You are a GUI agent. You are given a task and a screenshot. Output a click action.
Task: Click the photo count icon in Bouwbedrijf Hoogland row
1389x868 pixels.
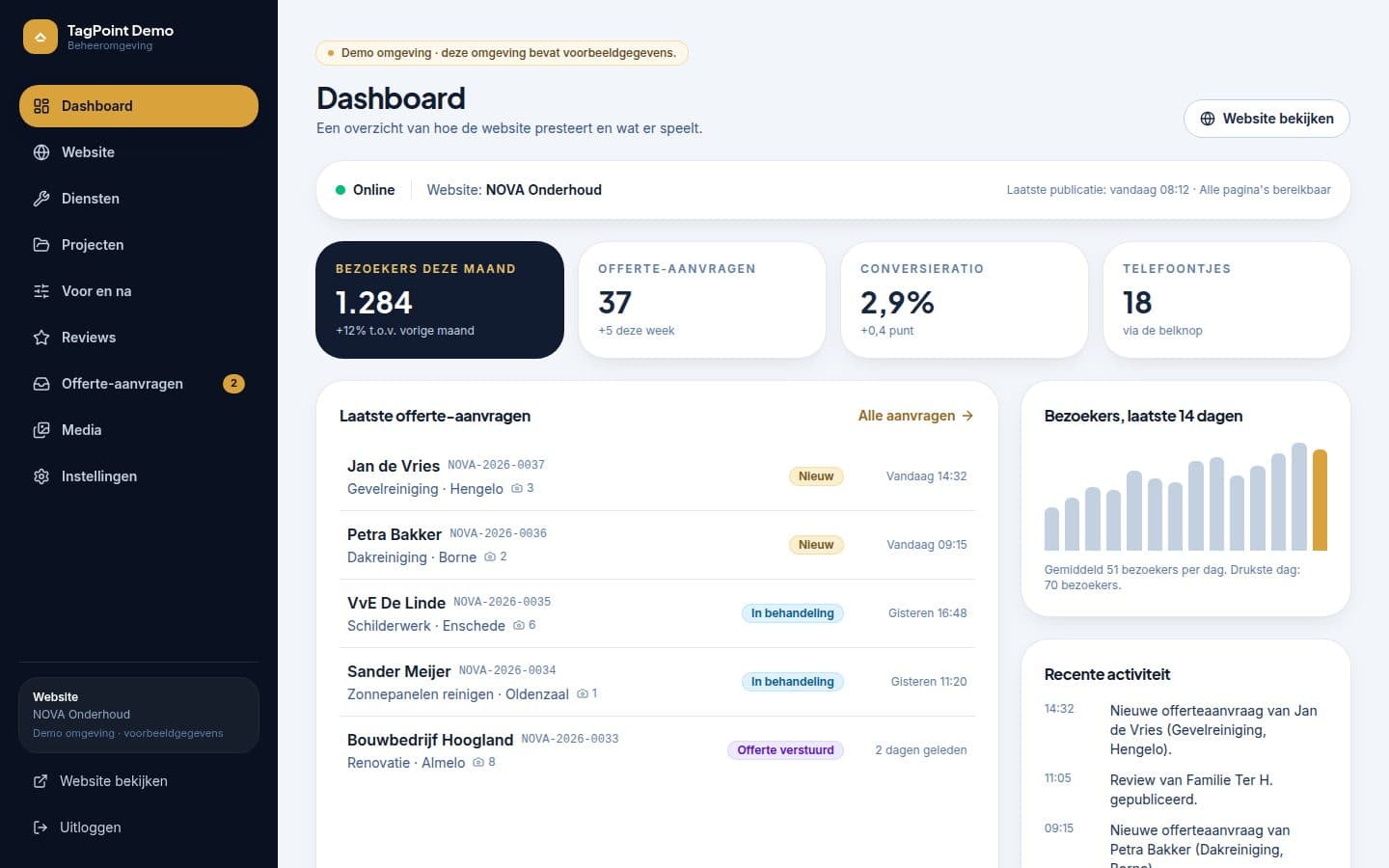pos(478,762)
